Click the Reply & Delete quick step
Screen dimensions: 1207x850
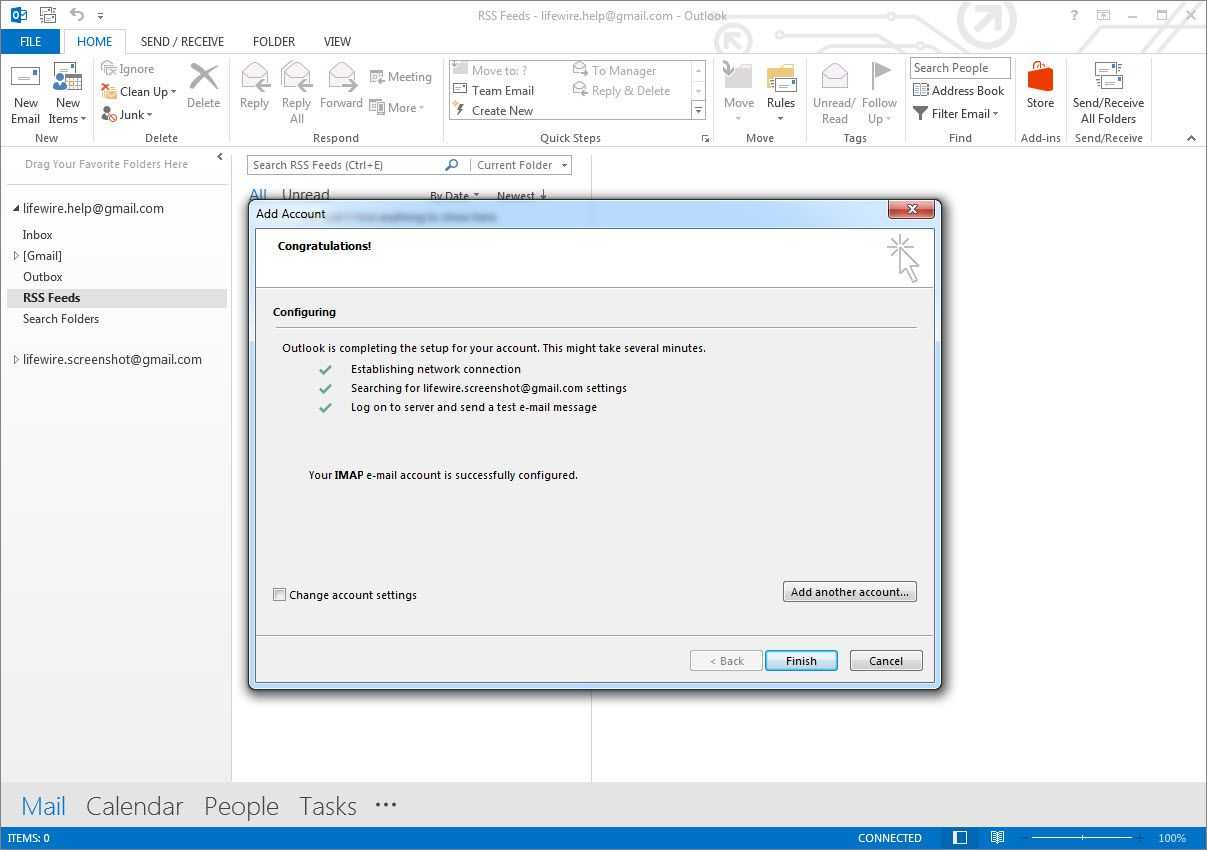click(x=621, y=90)
